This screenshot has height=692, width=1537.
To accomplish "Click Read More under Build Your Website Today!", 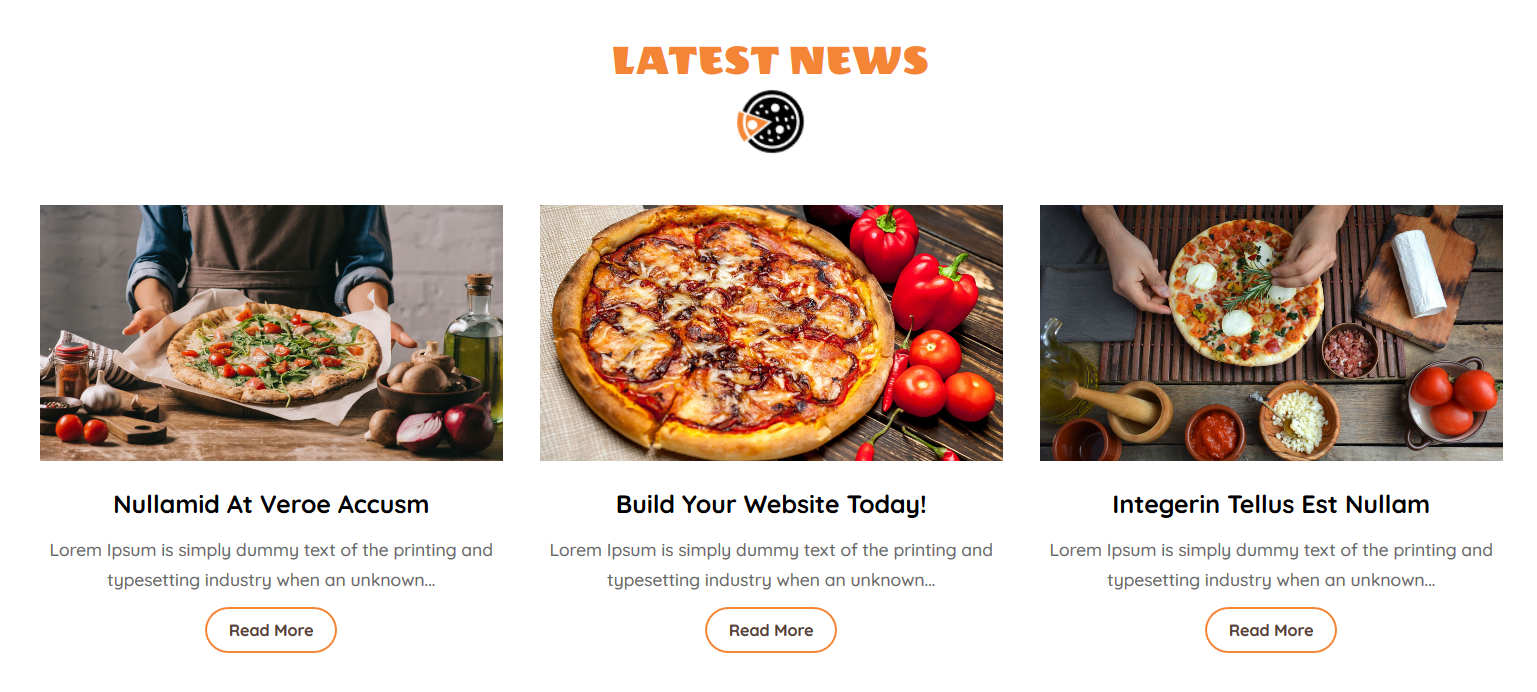I will tap(771, 630).
